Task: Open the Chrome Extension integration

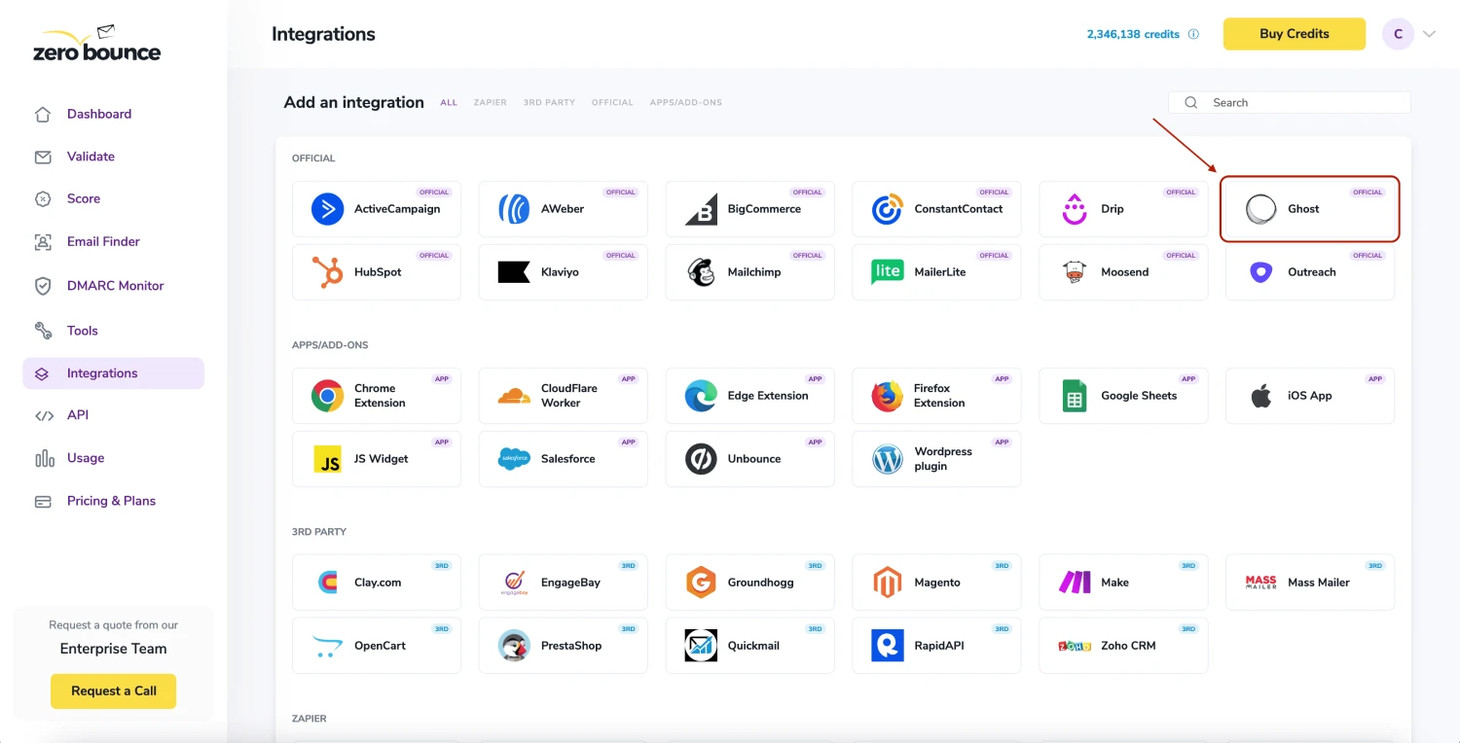Action: (x=376, y=395)
